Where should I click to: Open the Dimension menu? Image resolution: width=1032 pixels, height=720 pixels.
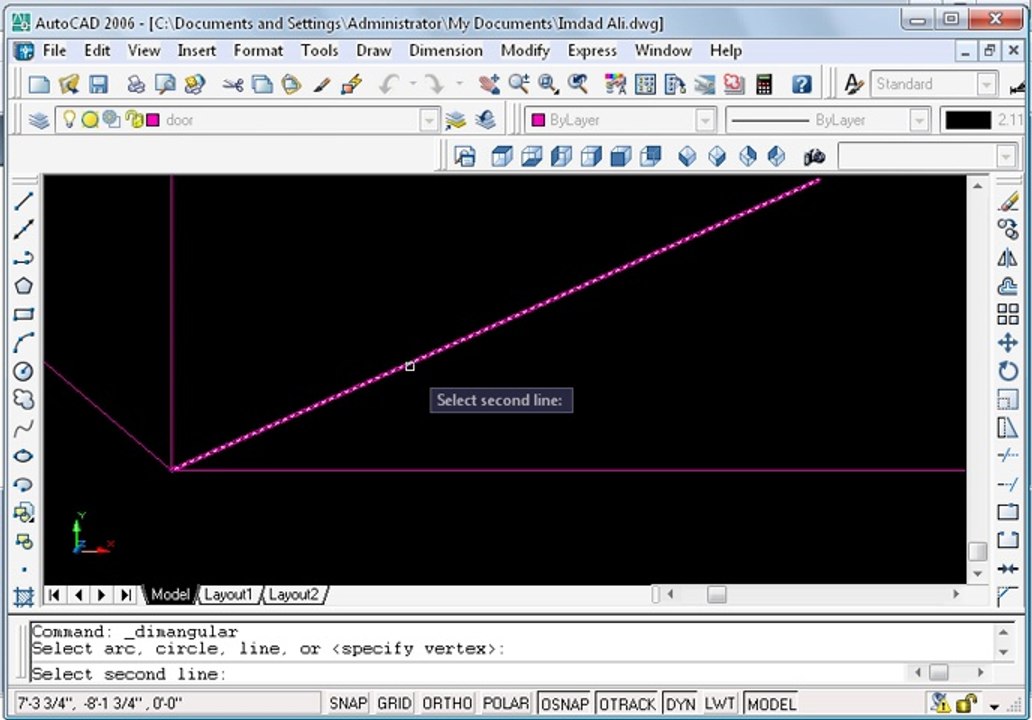pos(446,51)
